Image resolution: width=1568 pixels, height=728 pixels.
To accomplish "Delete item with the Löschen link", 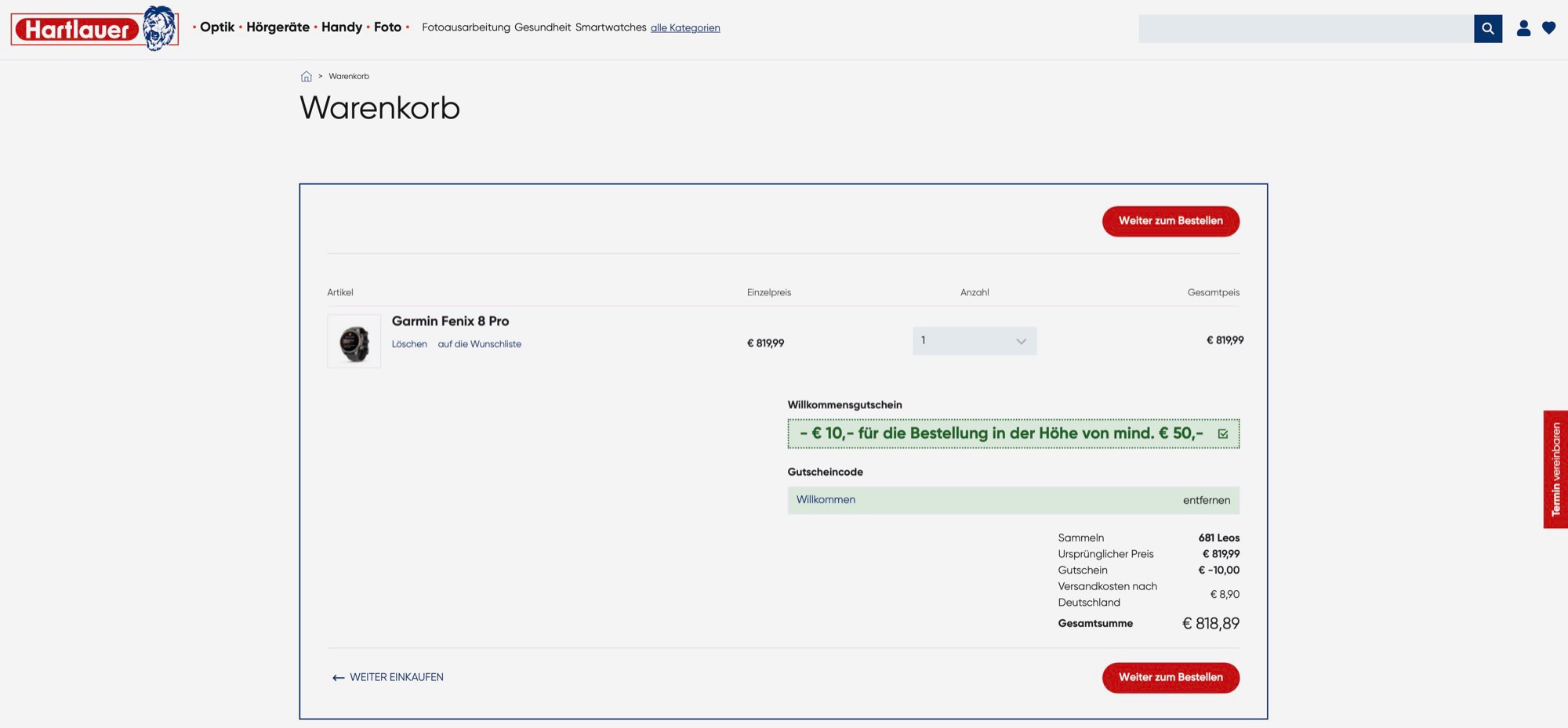I will pos(409,344).
